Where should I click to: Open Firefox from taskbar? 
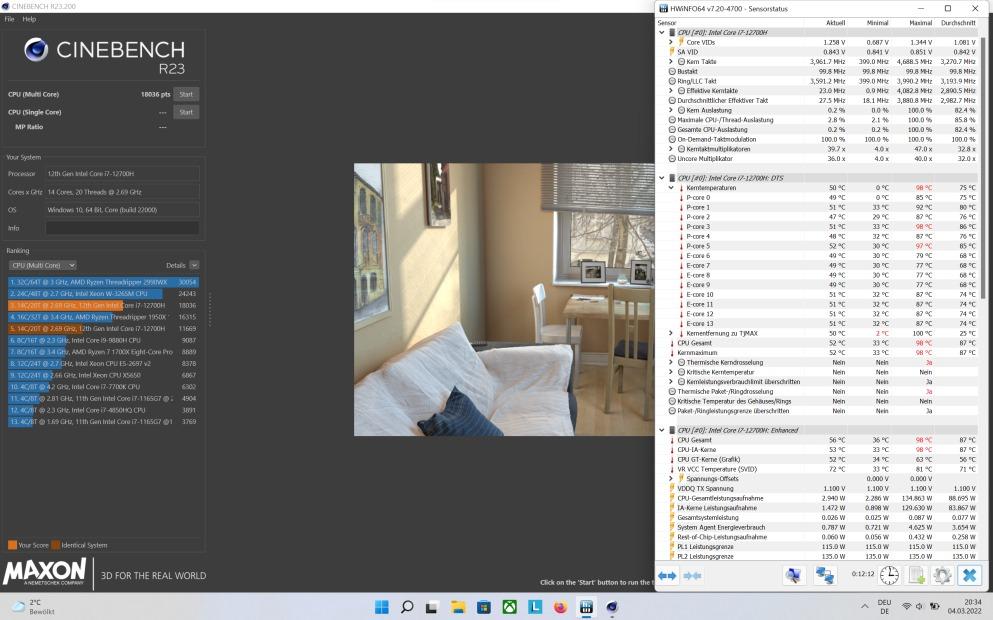click(560, 607)
